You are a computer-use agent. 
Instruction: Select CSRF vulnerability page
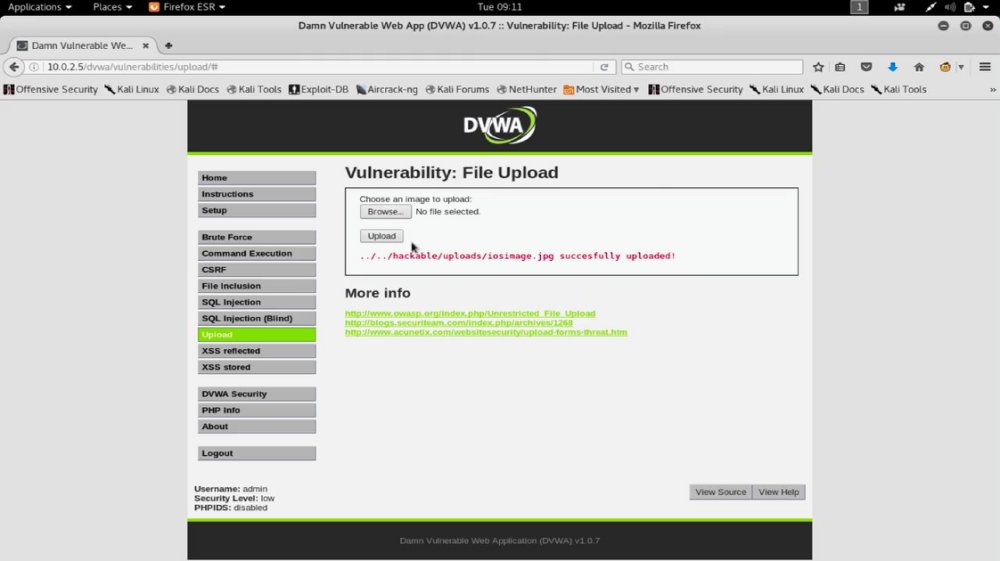[x=256, y=270]
